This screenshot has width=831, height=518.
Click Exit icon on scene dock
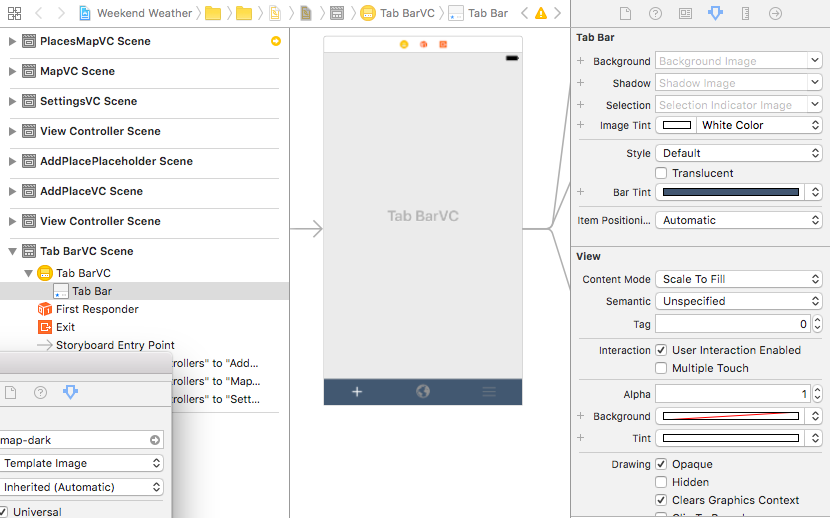click(x=443, y=45)
